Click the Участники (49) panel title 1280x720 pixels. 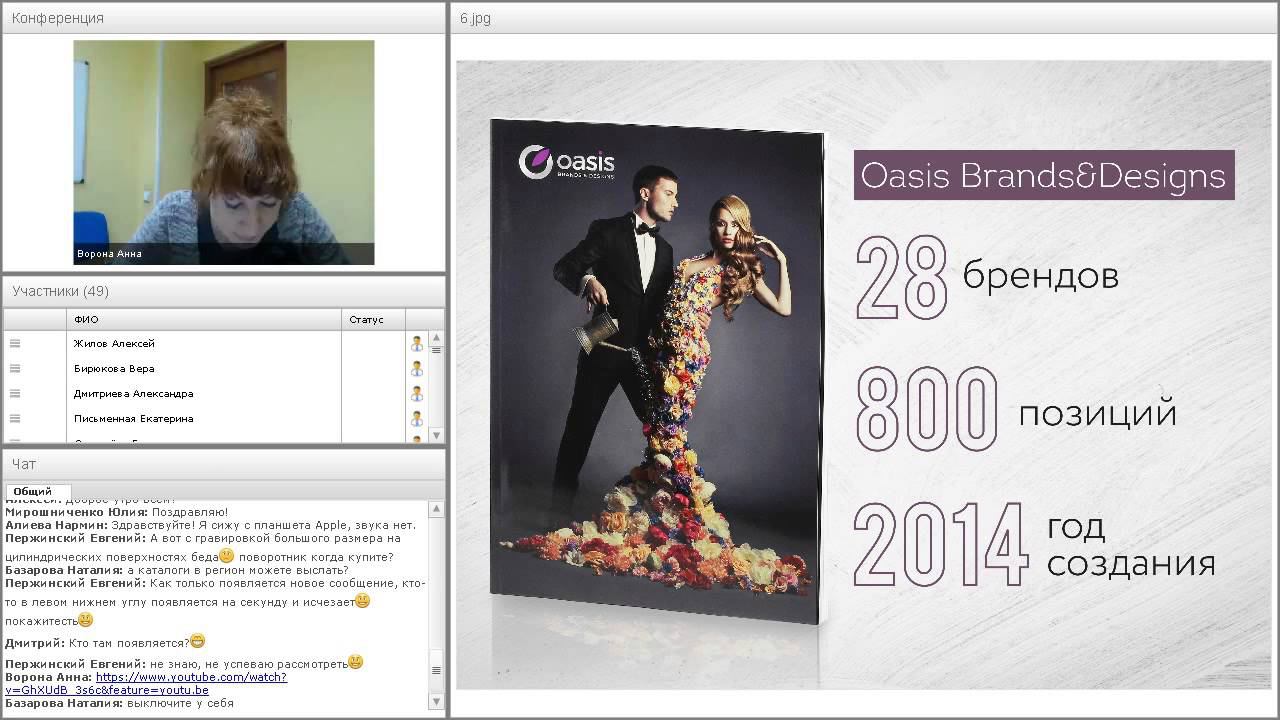coord(61,291)
